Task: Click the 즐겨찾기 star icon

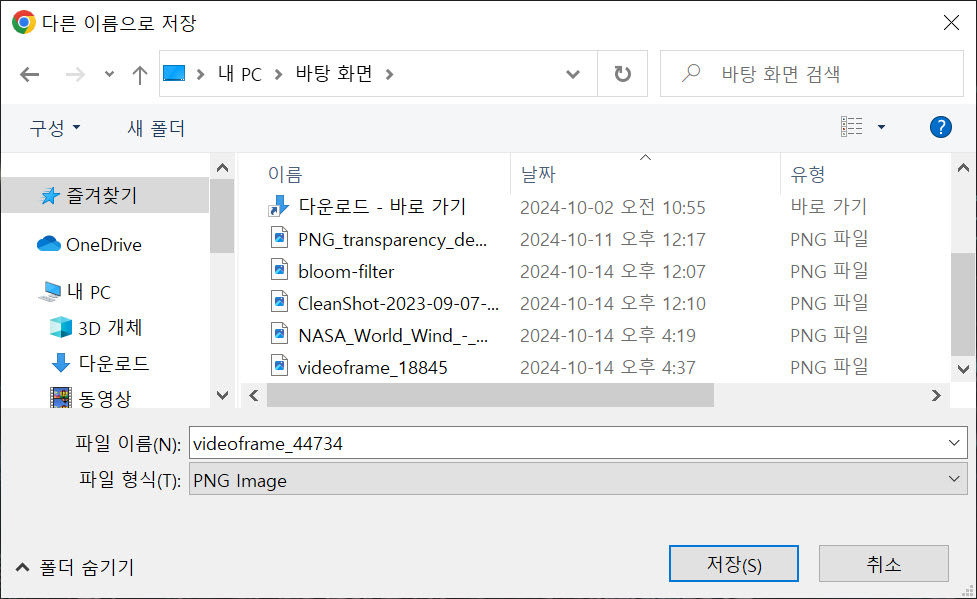Action: 50,196
